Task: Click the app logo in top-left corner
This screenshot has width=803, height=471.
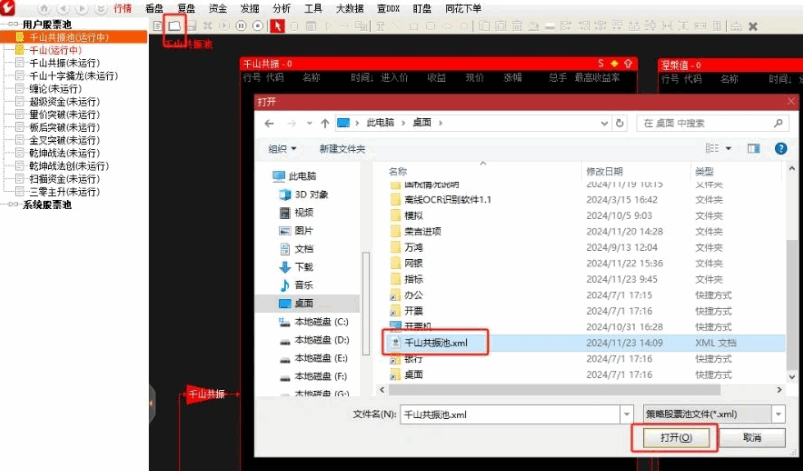Action: [x=8, y=8]
